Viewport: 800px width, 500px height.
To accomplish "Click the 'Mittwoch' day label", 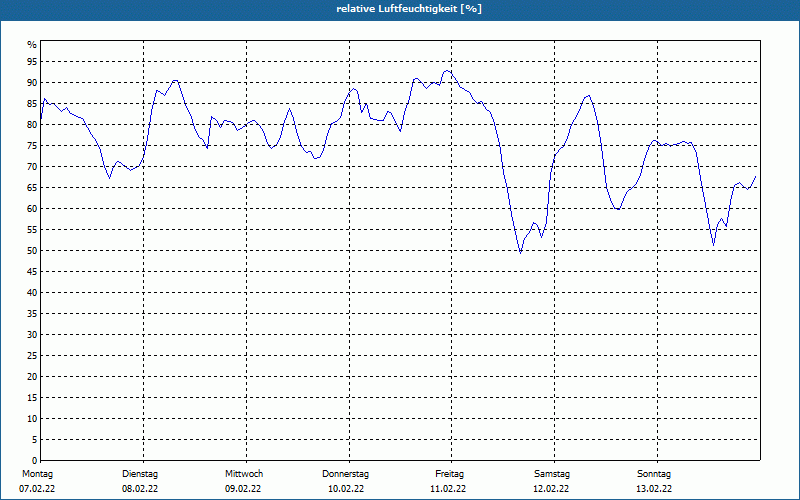I will (x=244, y=474).
